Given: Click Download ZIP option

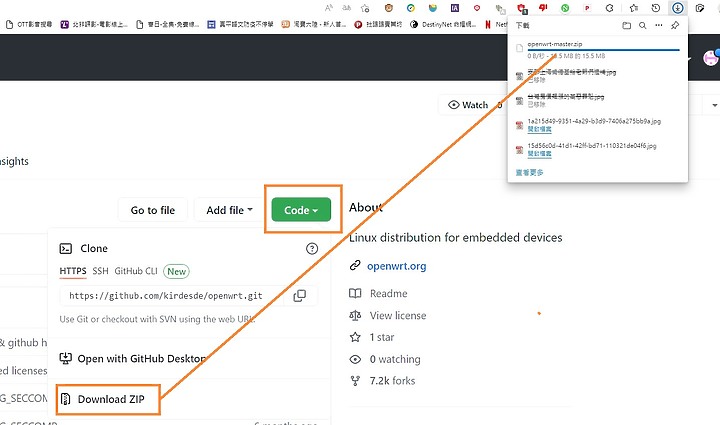Looking at the screenshot, I should pos(108,399).
